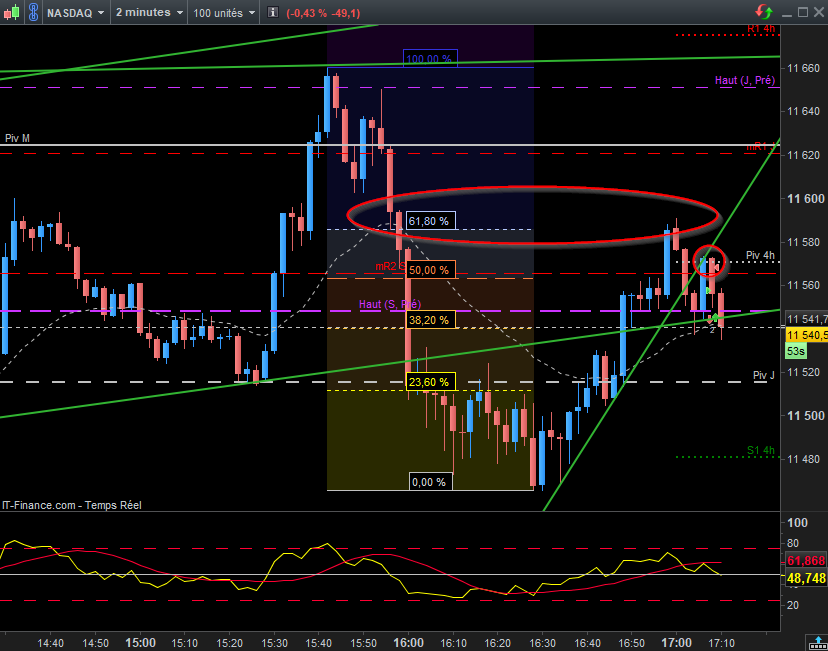Click the red 61,868 indicator value tag

coord(806,561)
